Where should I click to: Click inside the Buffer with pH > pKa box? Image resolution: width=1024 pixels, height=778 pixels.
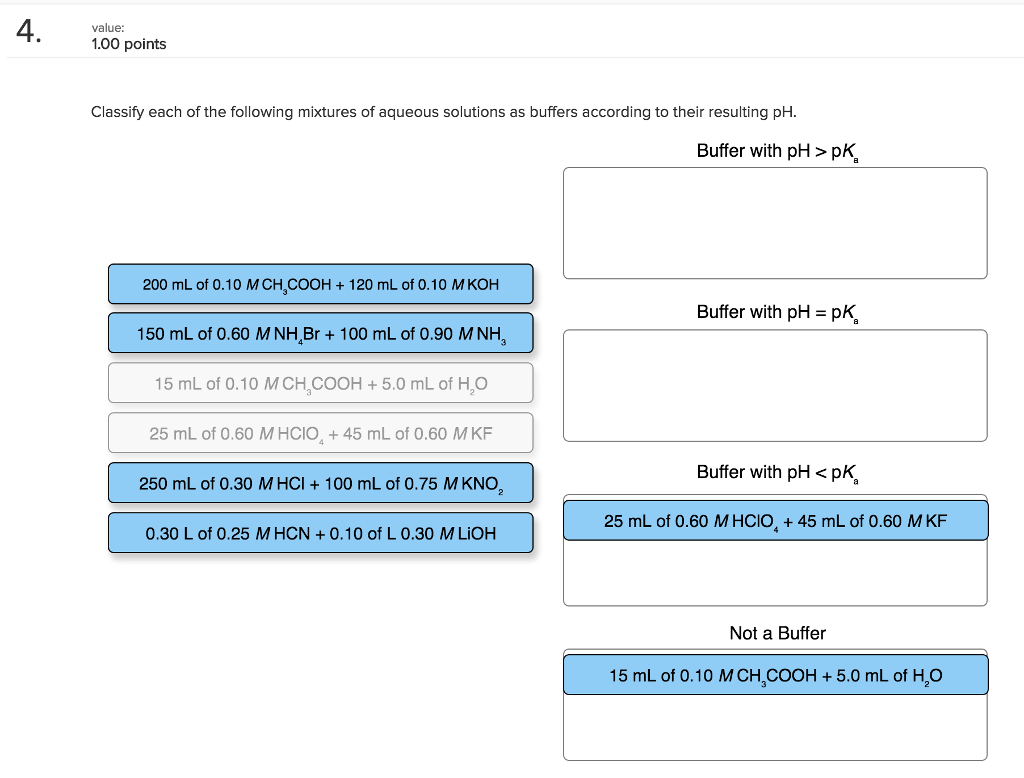[775, 223]
